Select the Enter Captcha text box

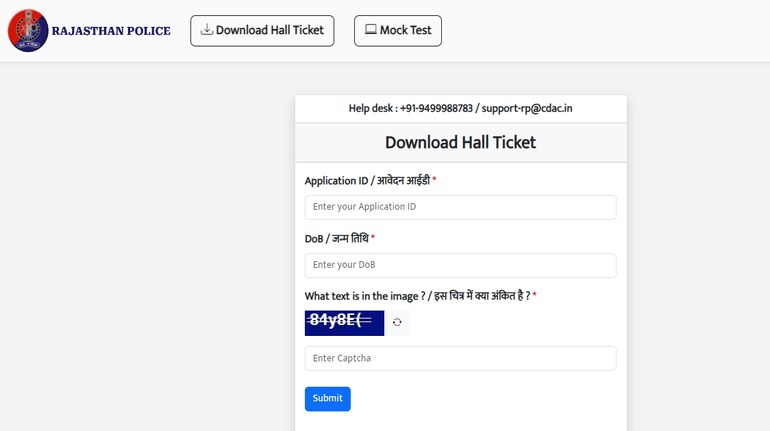tap(461, 358)
